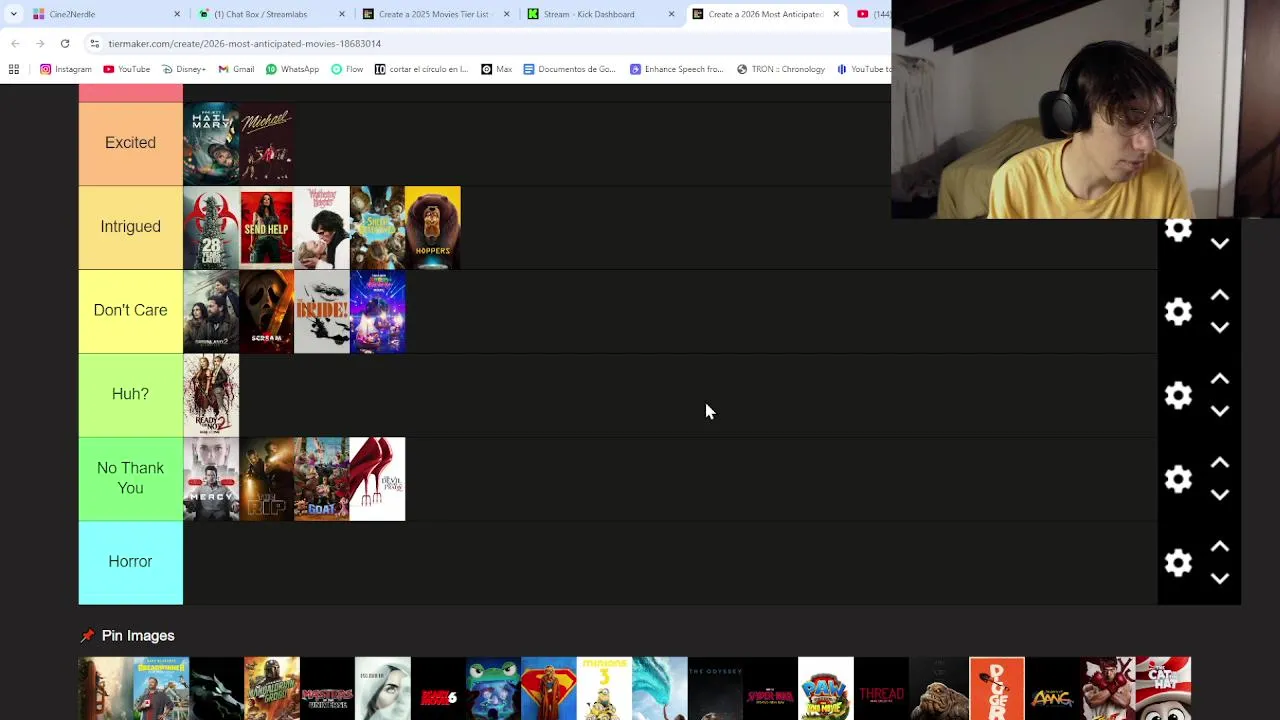Select Ready or Not 2 poster in Huh?
The width and height of the screenshot is (1280, 720).
click(211, 396)
